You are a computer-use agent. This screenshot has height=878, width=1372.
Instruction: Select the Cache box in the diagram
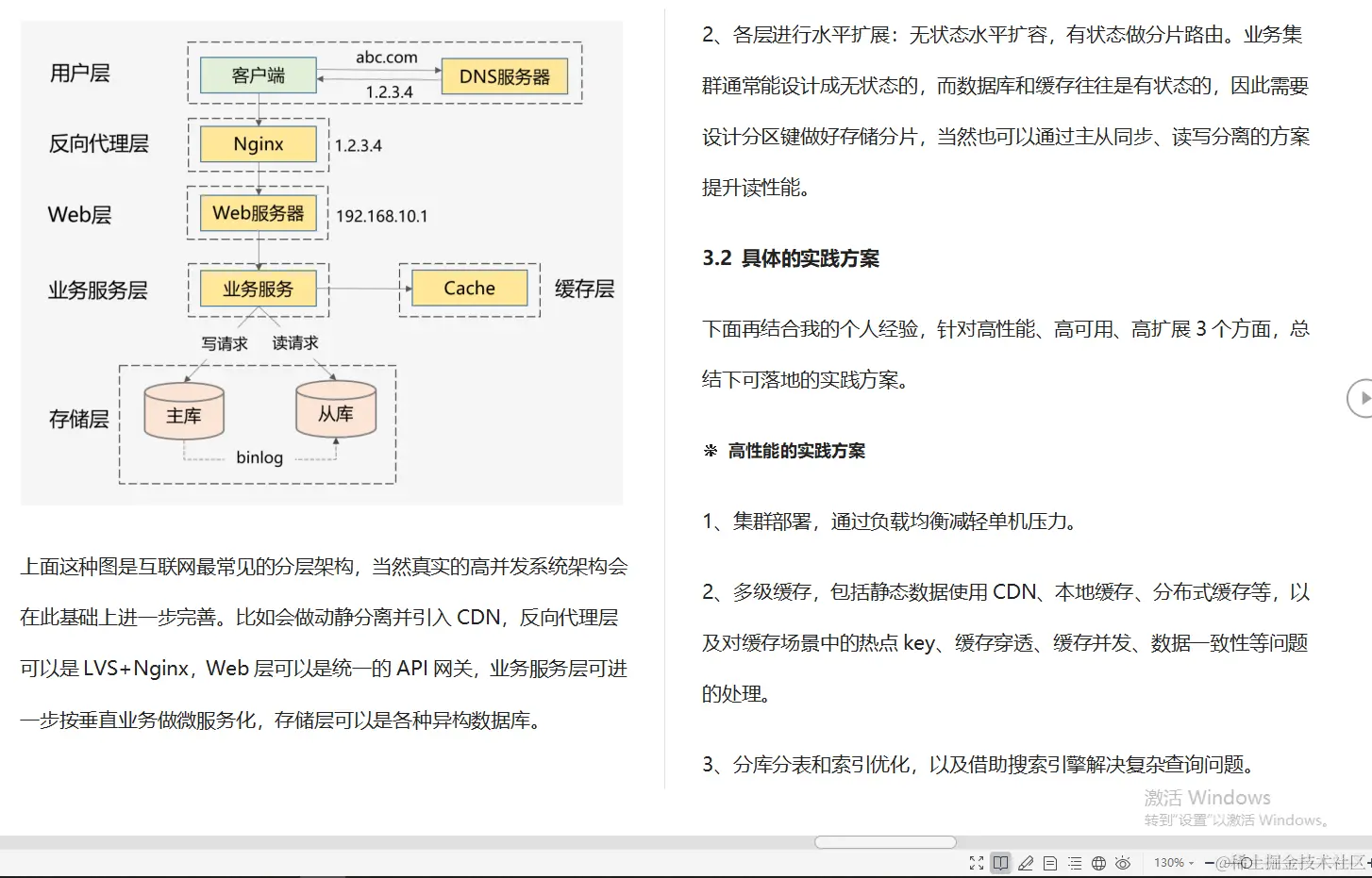[x=469, y=288]
